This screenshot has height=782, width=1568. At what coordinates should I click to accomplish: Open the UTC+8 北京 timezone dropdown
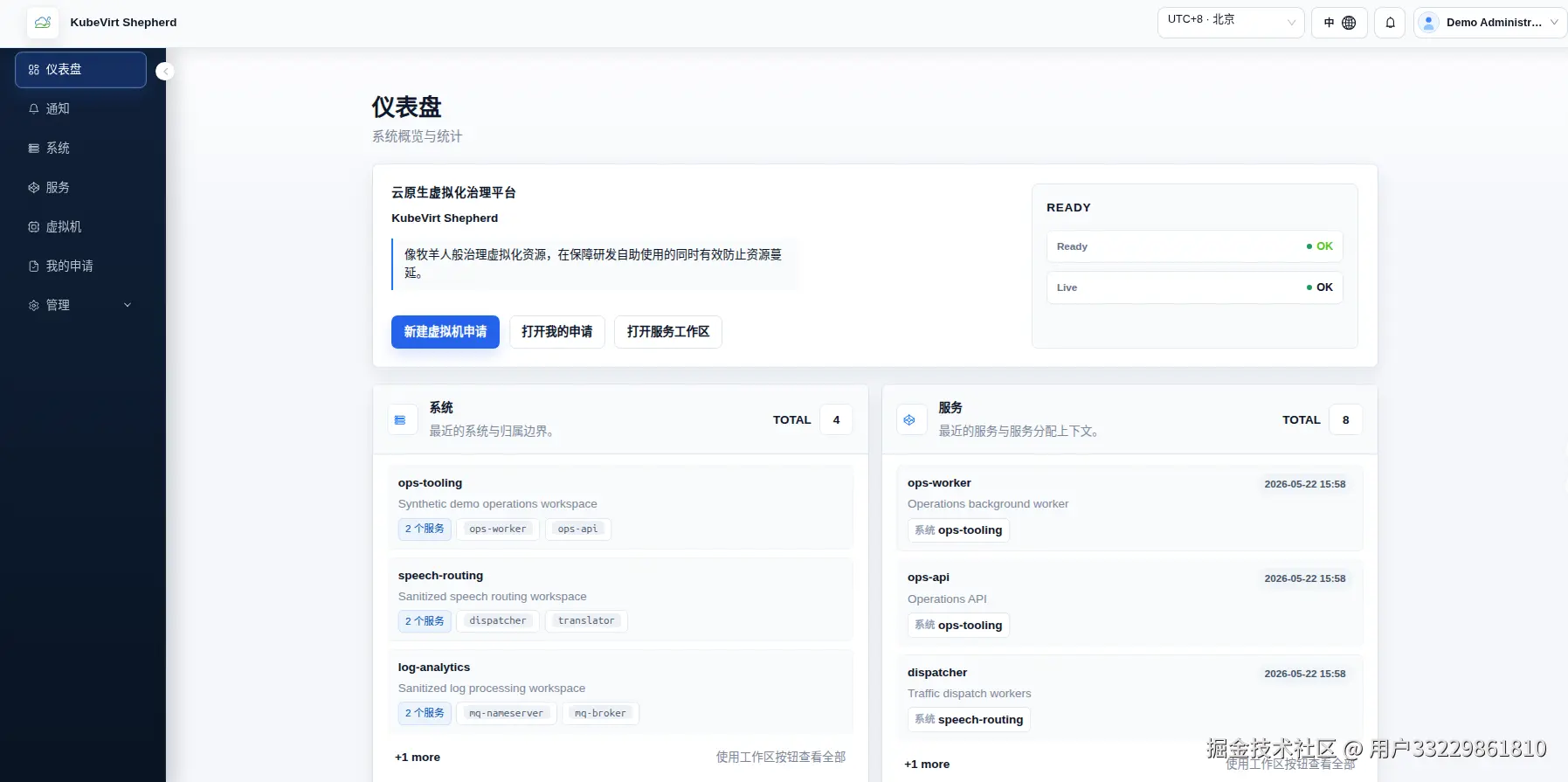(x=1231, y=23)
